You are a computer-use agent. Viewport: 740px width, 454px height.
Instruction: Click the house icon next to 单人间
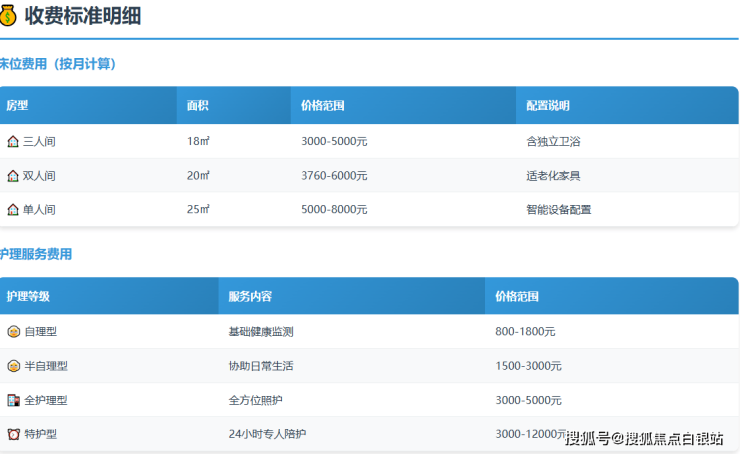pos(13,210)
